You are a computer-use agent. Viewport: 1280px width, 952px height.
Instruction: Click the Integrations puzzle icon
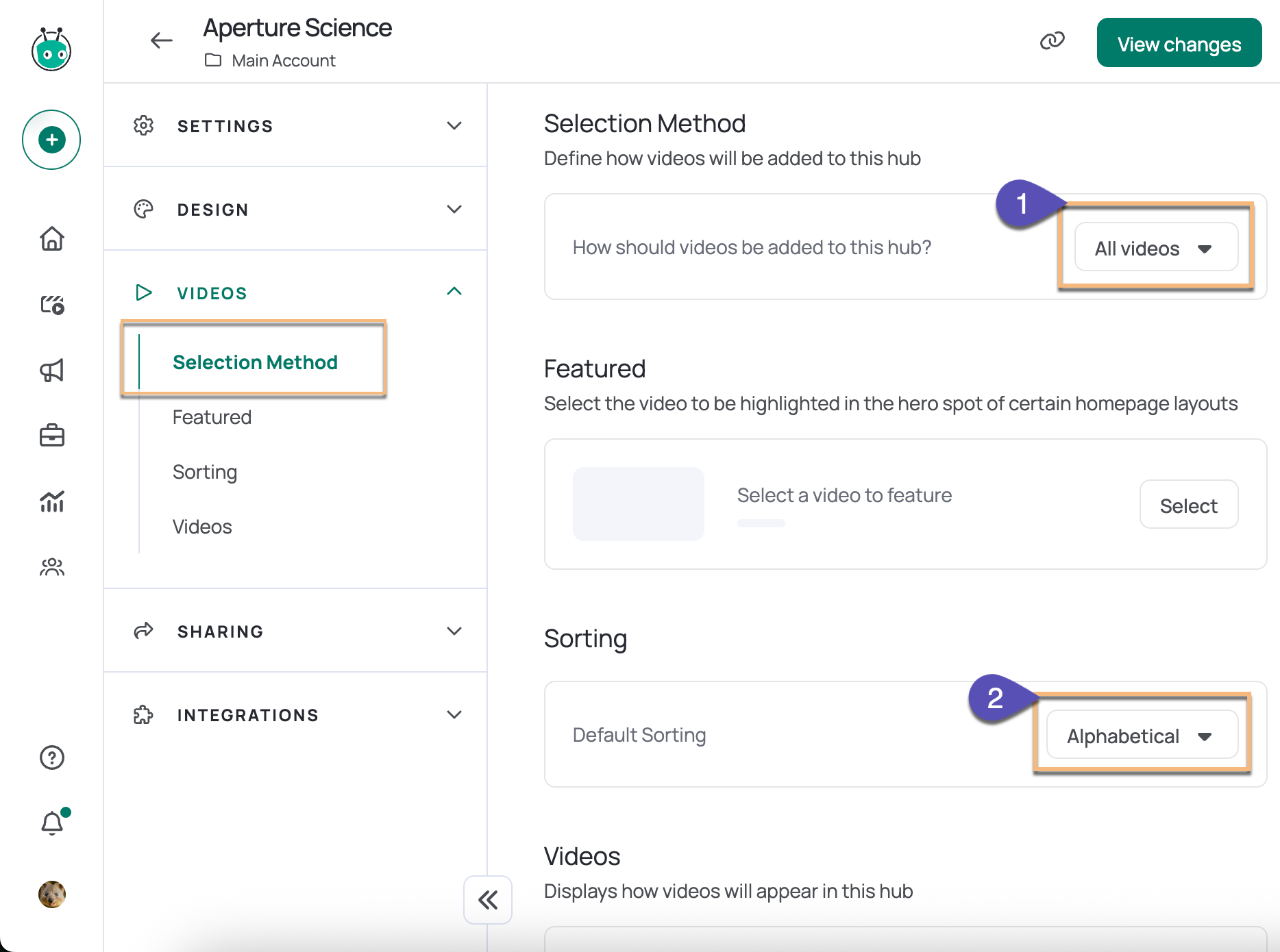(143, 715)
